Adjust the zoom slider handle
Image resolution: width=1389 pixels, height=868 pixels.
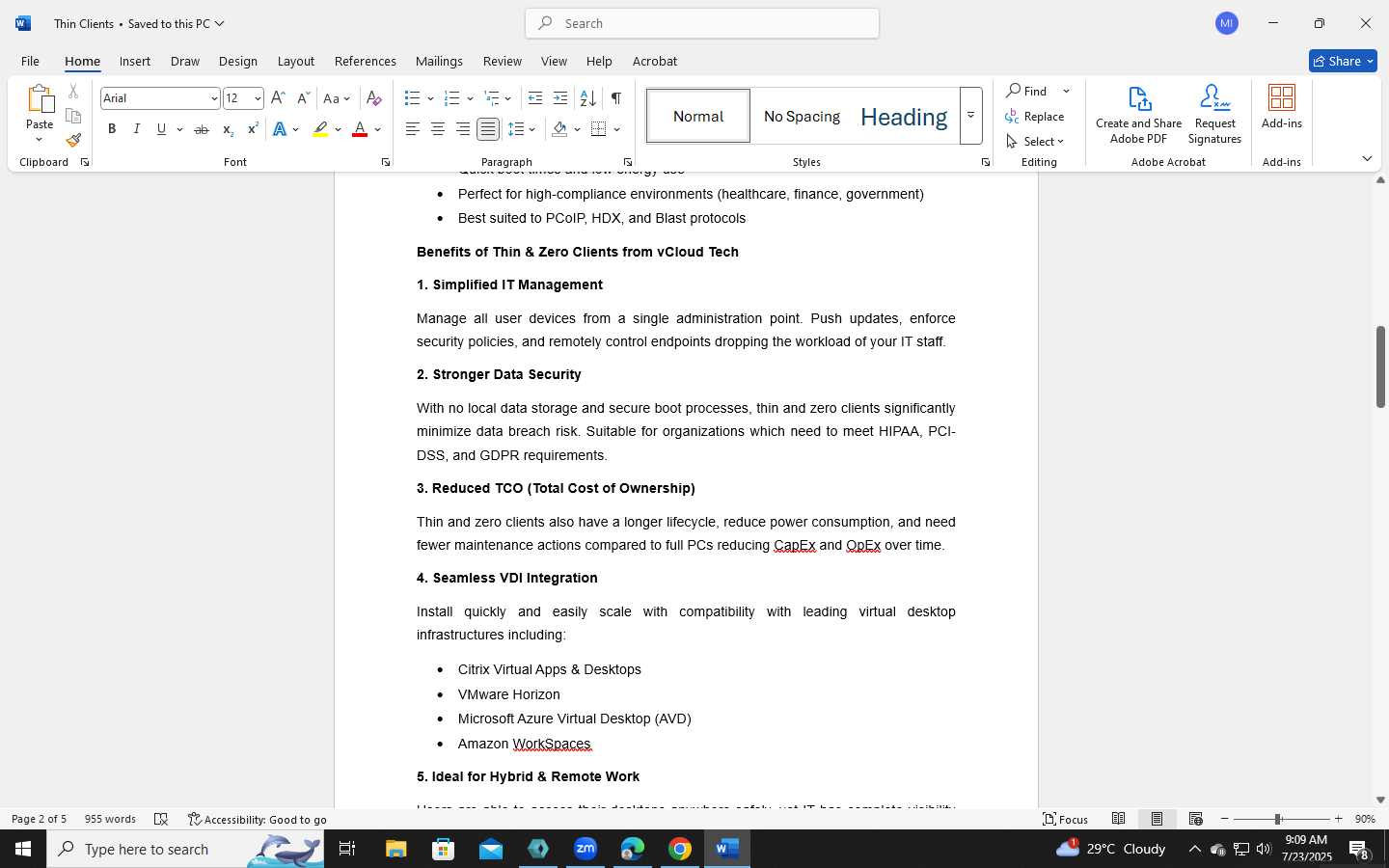coord(1277,819)
